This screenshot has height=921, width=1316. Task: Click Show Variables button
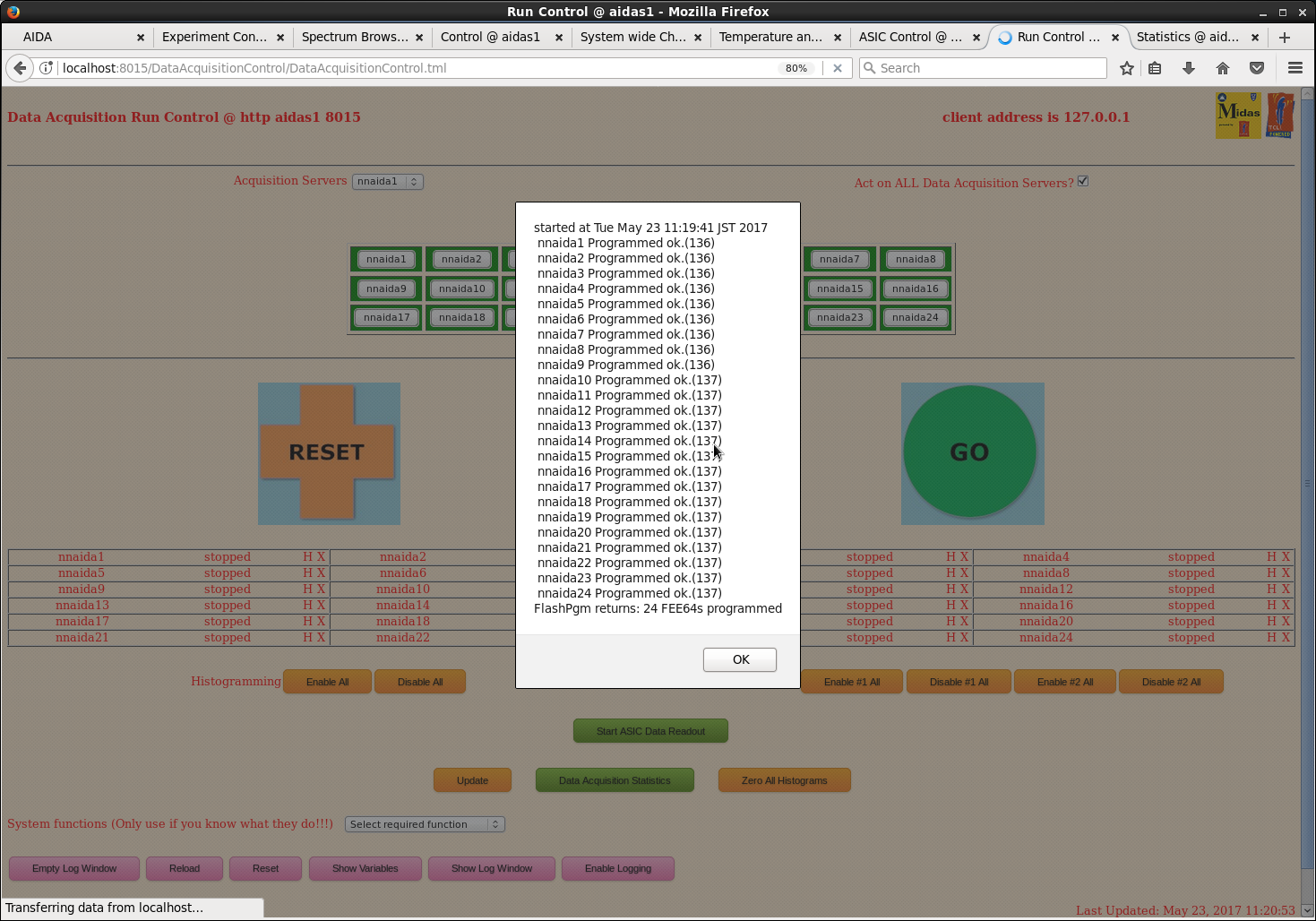tap(365, 868)
